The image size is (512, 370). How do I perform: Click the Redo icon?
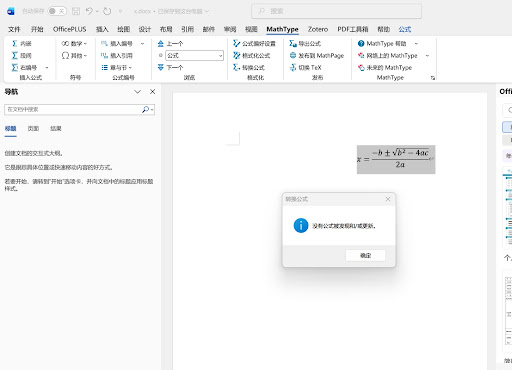click(107, 11)
